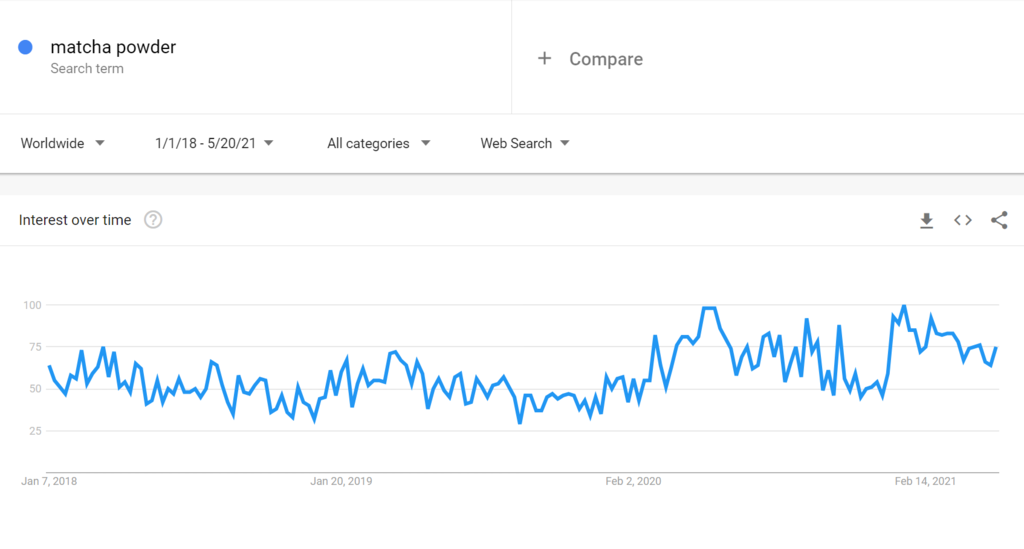Click the 100 value axis label
The image size is (1024, 549).
[32, 304]
